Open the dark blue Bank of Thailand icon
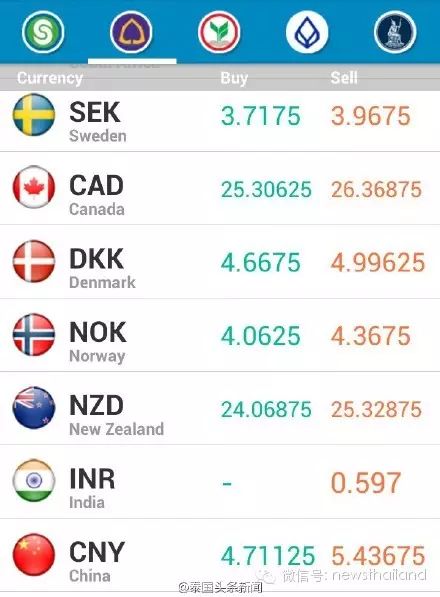440x597 pixels. point(395,32)
